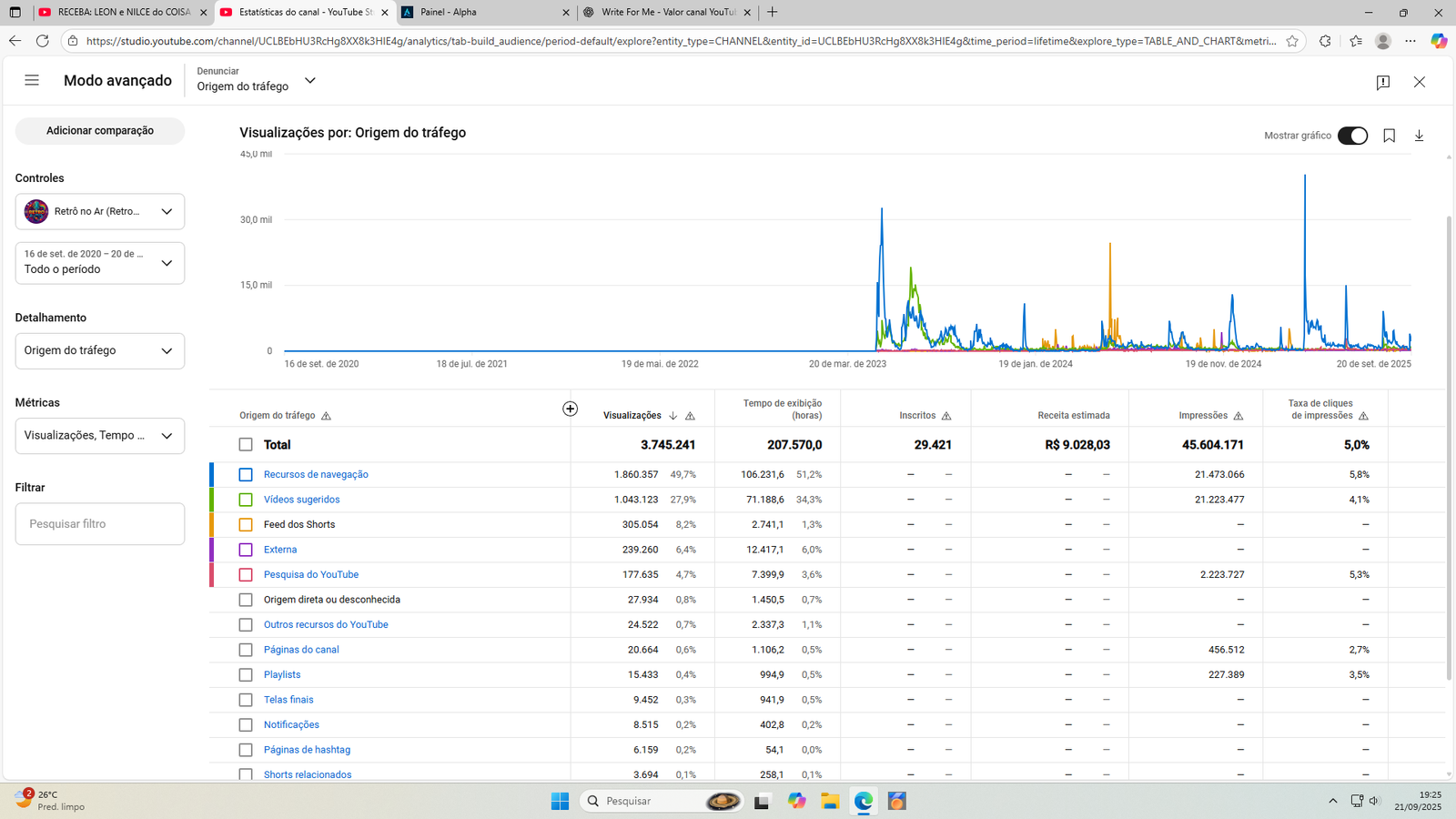1456x819 pixels.
Task: Open the hamburger navigation menu
Action: point(32,80)
